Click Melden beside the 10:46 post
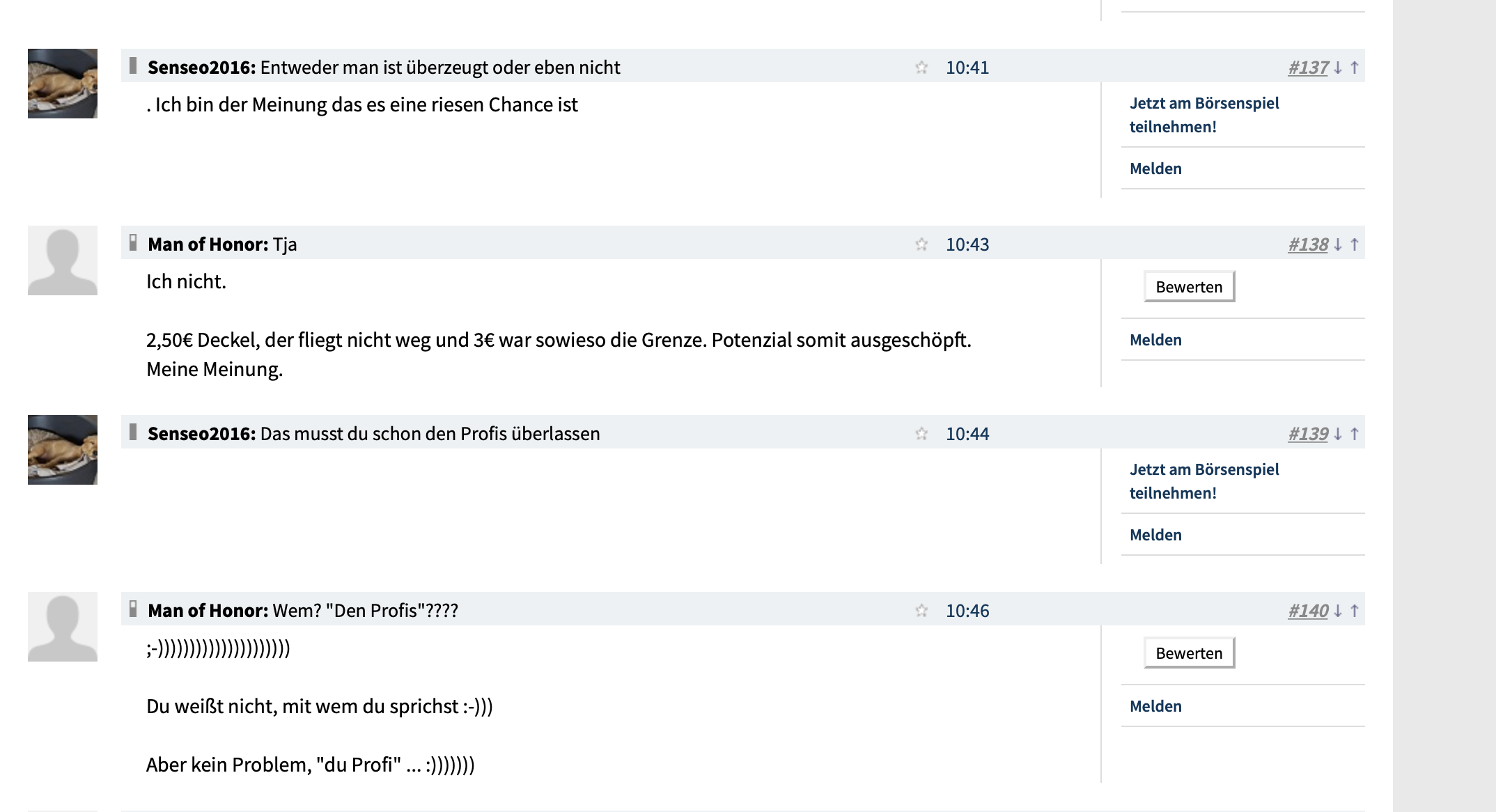This screenshot has width=1496, height=812. 1155,706
